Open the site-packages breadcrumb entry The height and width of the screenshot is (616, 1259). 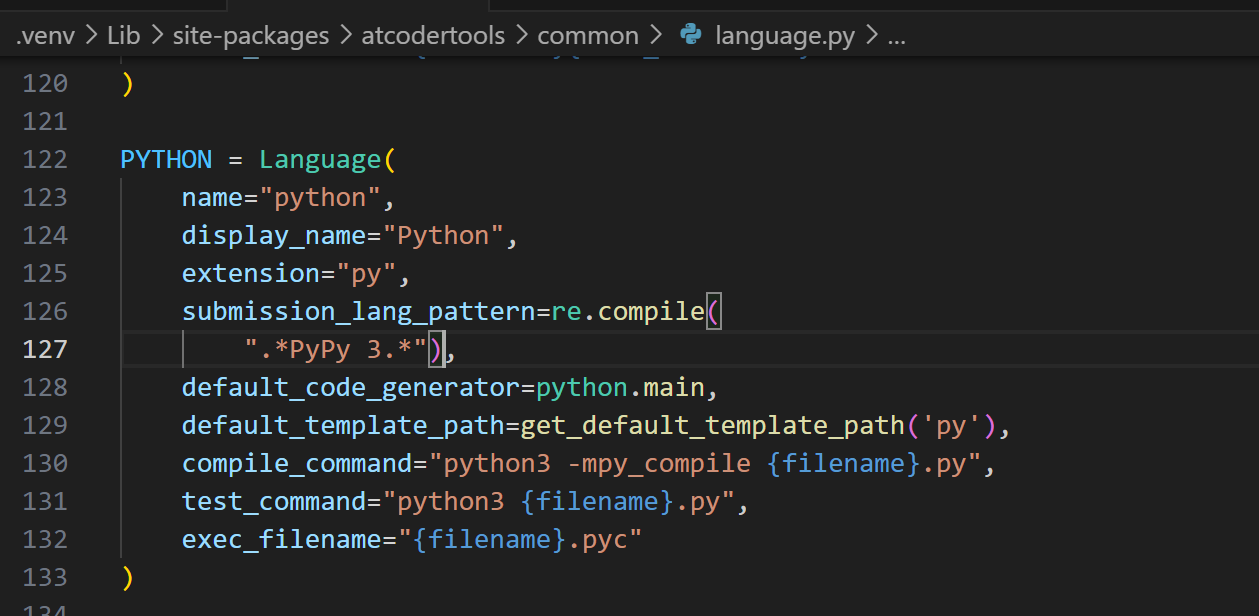click(x=250, y=35)
